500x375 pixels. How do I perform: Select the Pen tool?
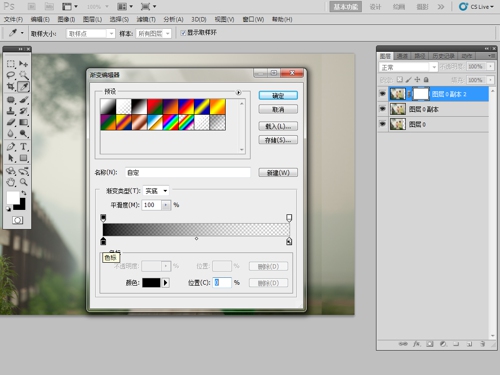[11, 147]
